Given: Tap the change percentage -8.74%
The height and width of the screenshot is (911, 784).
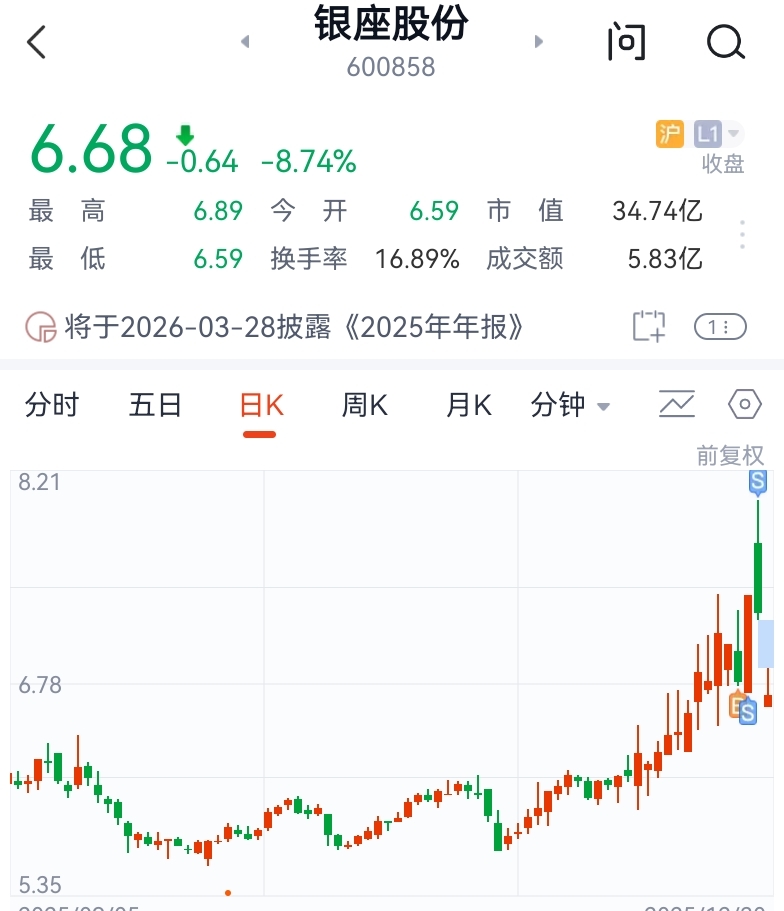Looking at the screenshot, I should click(309, 161).
